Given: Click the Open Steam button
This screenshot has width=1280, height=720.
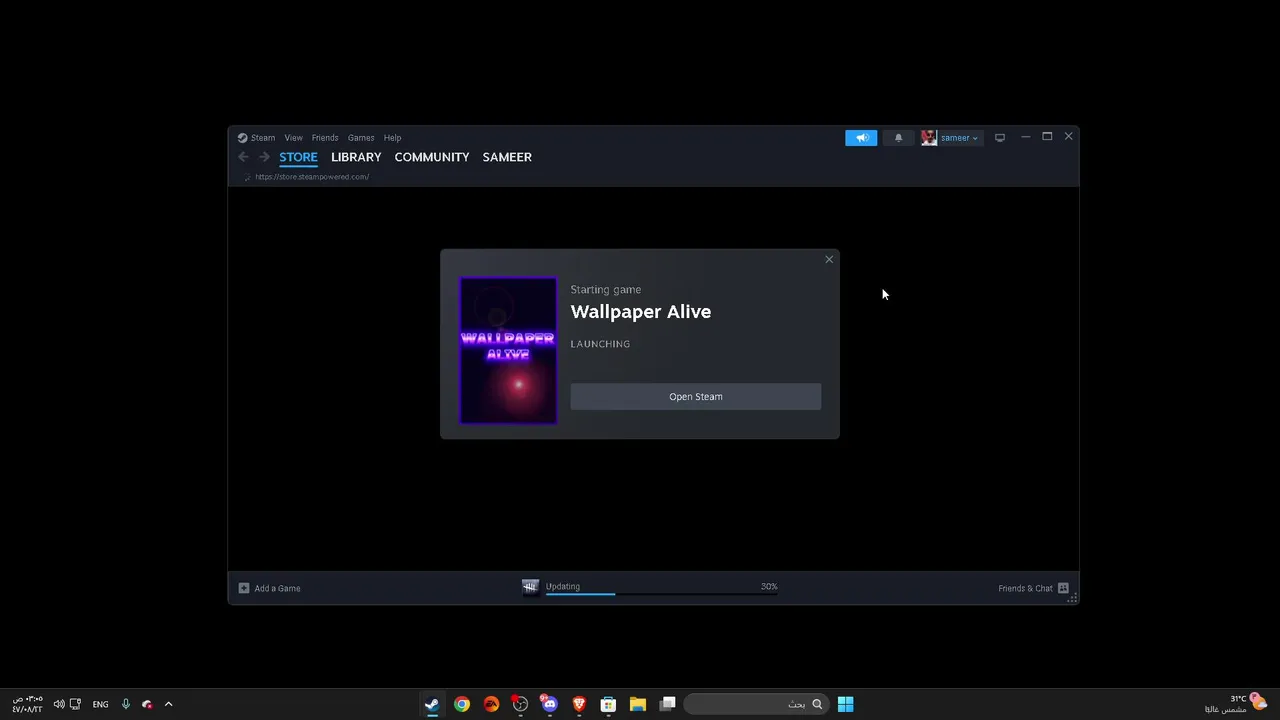Looking at the screenshot, I should (x=695, y=397).
